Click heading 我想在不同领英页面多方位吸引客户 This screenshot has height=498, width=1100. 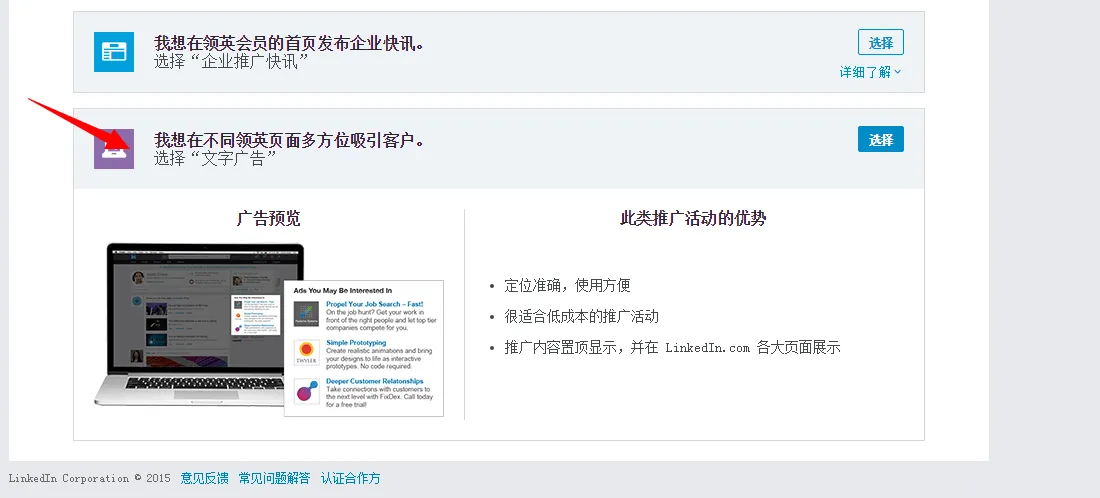pyautogui.click(x=289, y=140)
